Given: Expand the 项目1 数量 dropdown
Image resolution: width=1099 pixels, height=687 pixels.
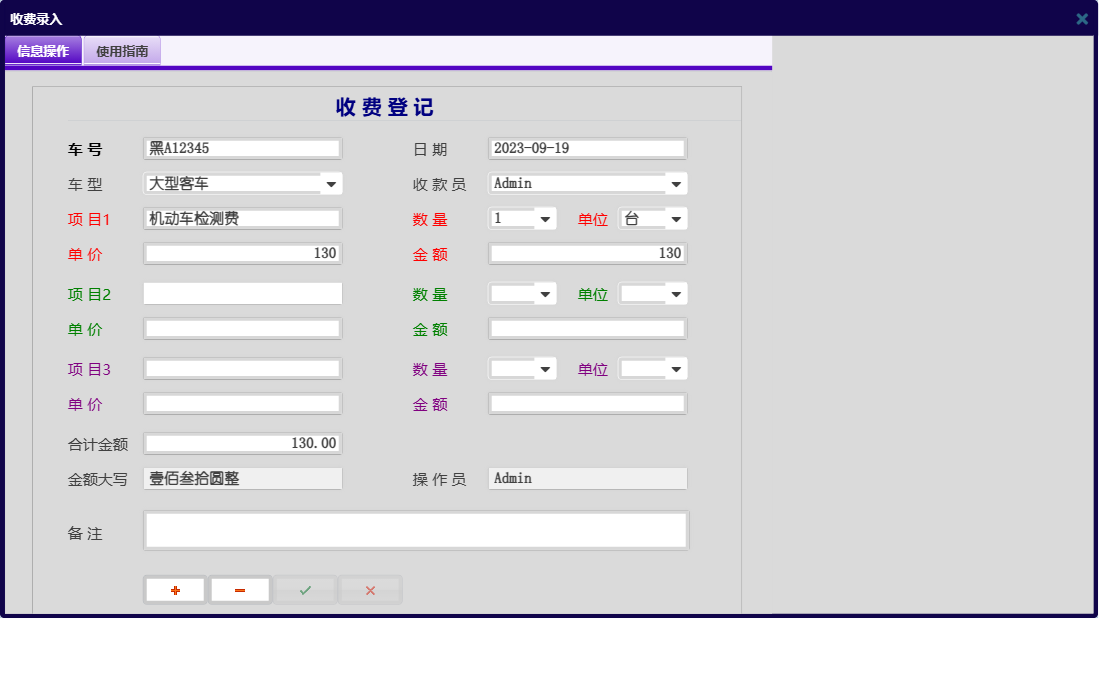Looking at the screenshot, I should 545,219.
